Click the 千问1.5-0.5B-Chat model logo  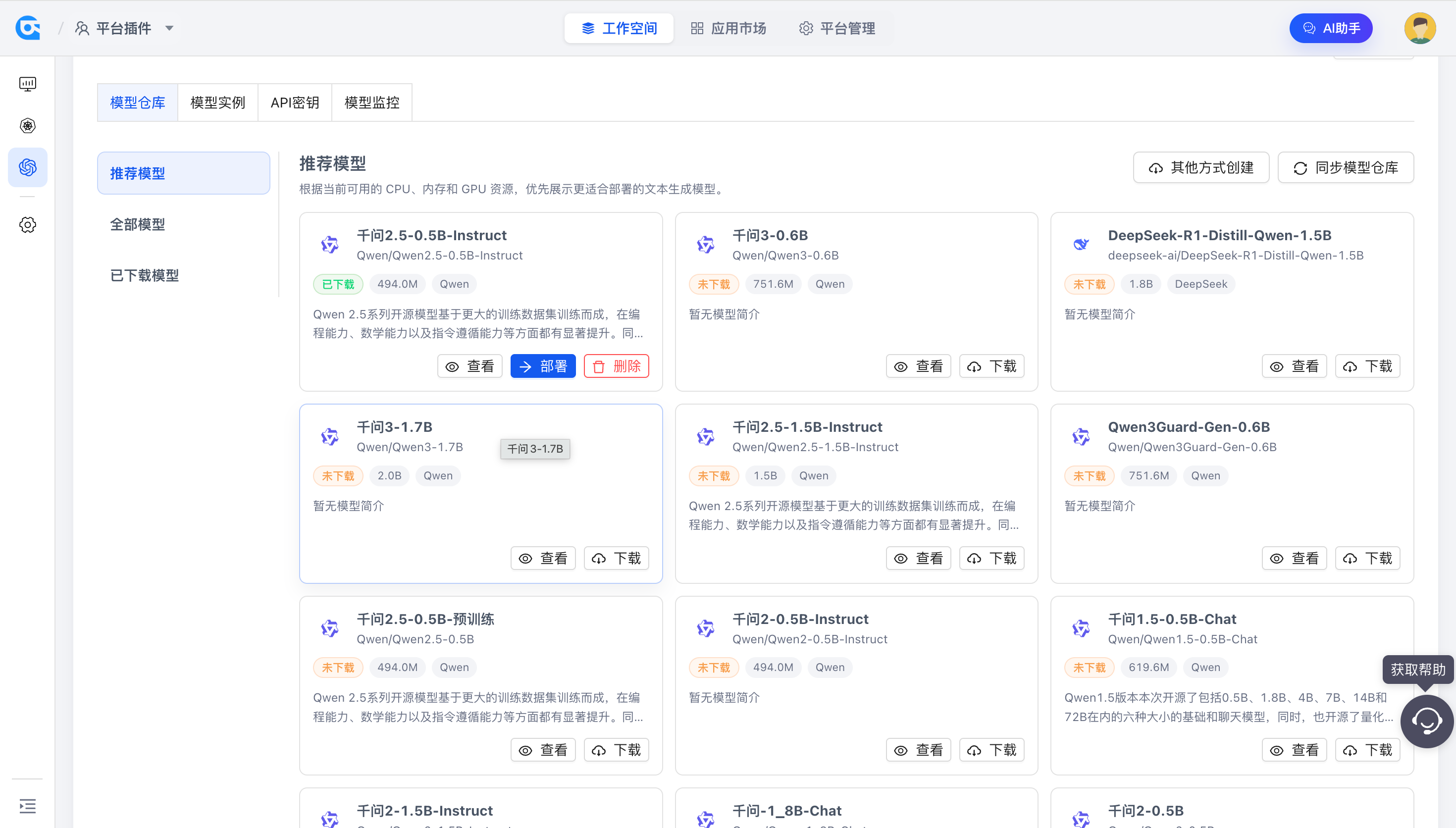pos(1081,628)
